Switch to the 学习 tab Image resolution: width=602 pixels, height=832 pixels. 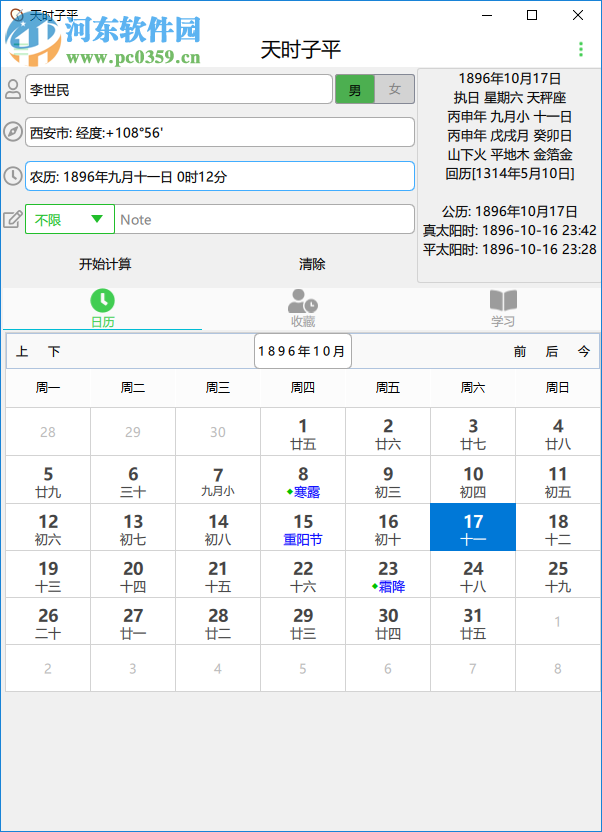pyautogui.click(x=502, y=309)
